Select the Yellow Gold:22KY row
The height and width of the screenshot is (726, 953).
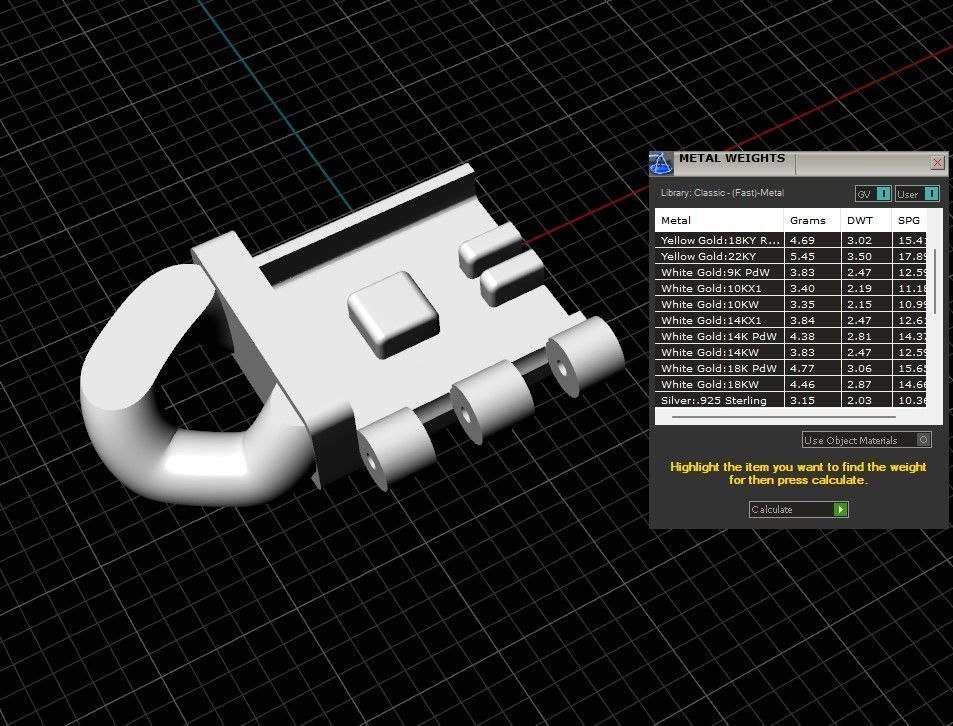[790, 256]
